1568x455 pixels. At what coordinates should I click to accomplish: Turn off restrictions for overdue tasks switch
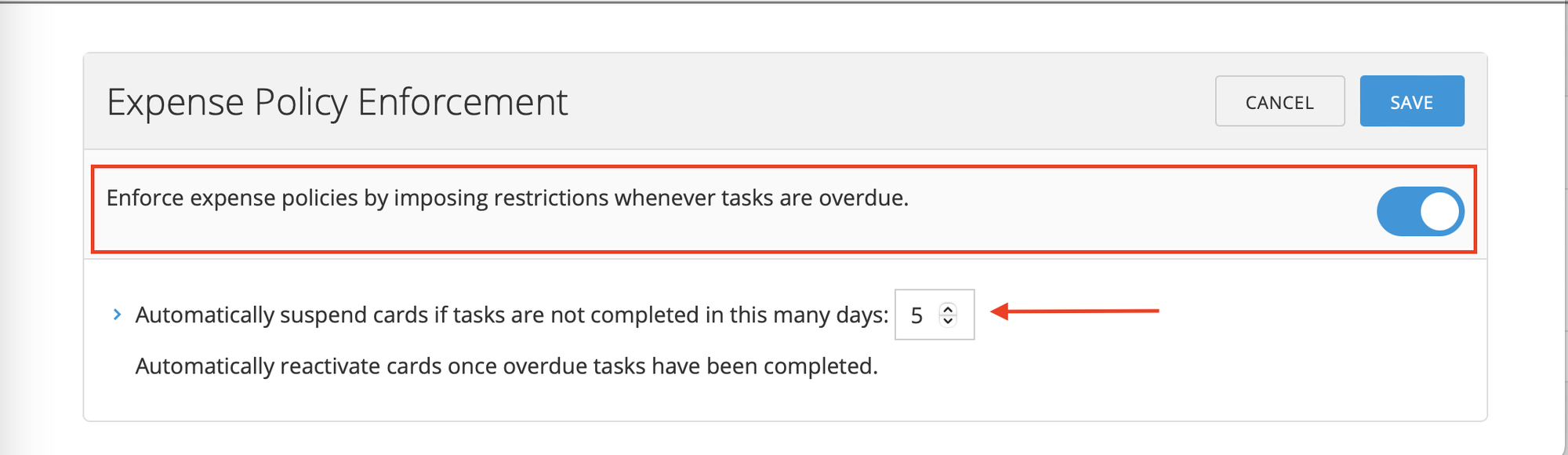point(1422,209)
